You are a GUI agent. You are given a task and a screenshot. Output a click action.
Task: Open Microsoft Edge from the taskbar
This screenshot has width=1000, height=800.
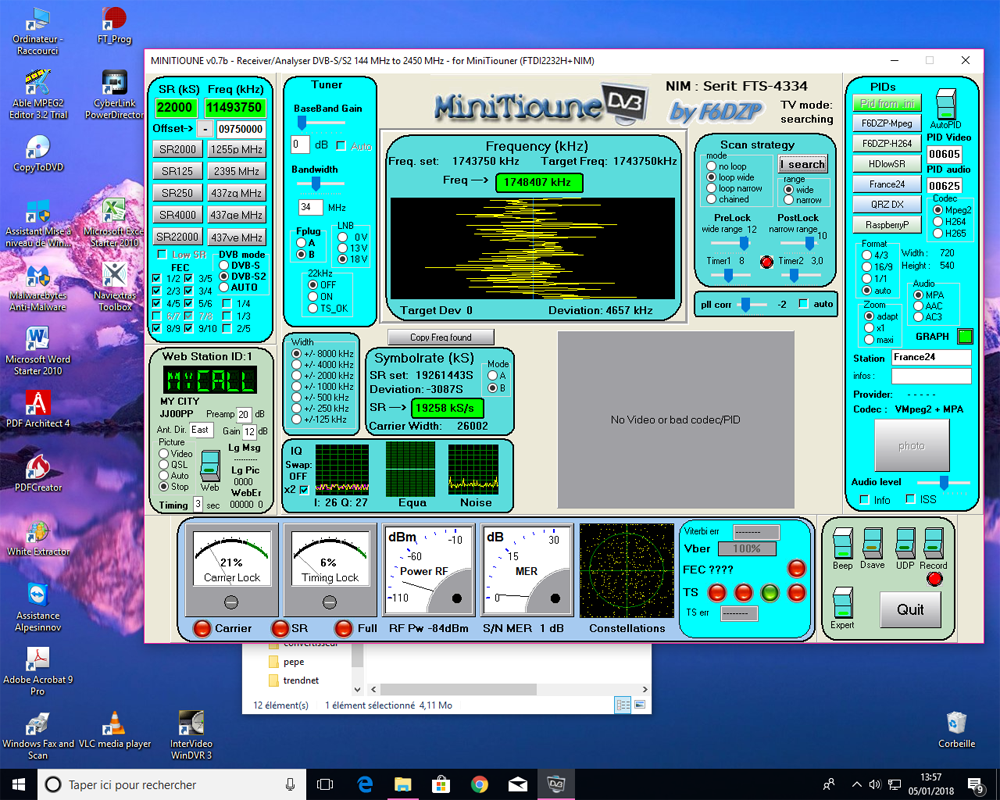coord(364,784)
